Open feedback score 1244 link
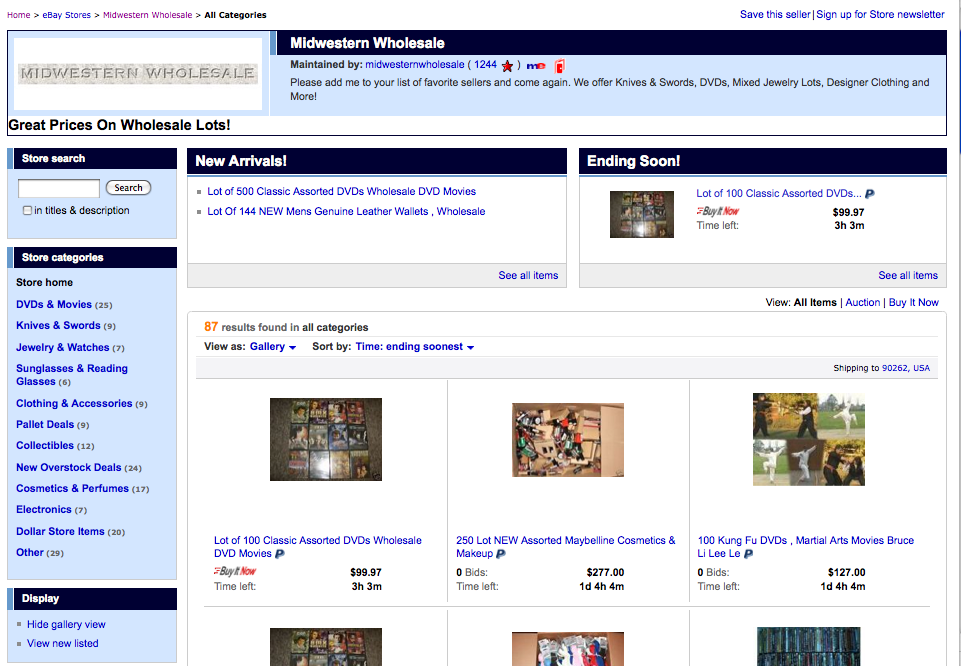Screen dimensions: 961x666 pyautogui.click(x=485, y=64)
